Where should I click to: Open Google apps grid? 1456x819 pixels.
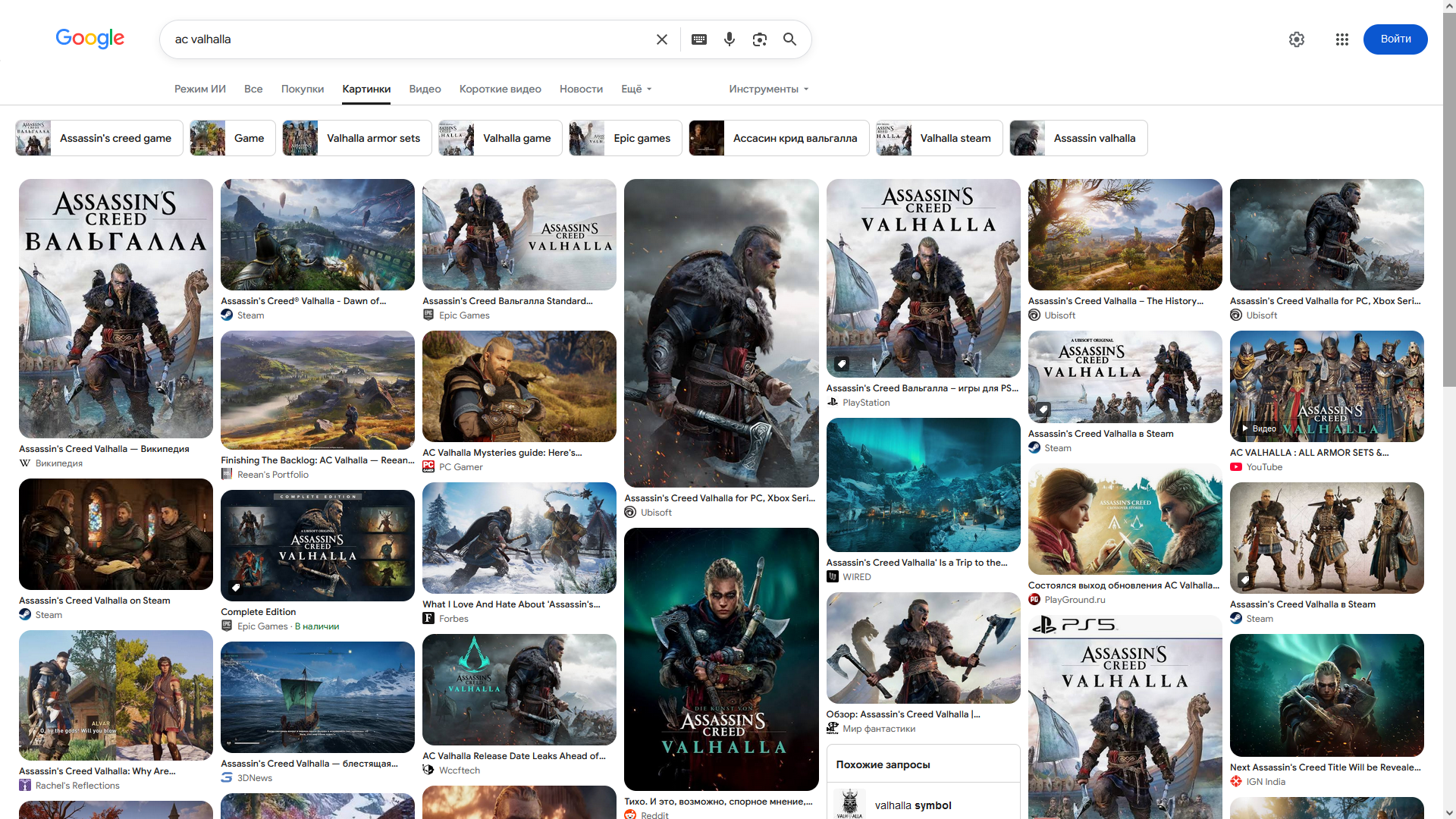coord(1342,39)
